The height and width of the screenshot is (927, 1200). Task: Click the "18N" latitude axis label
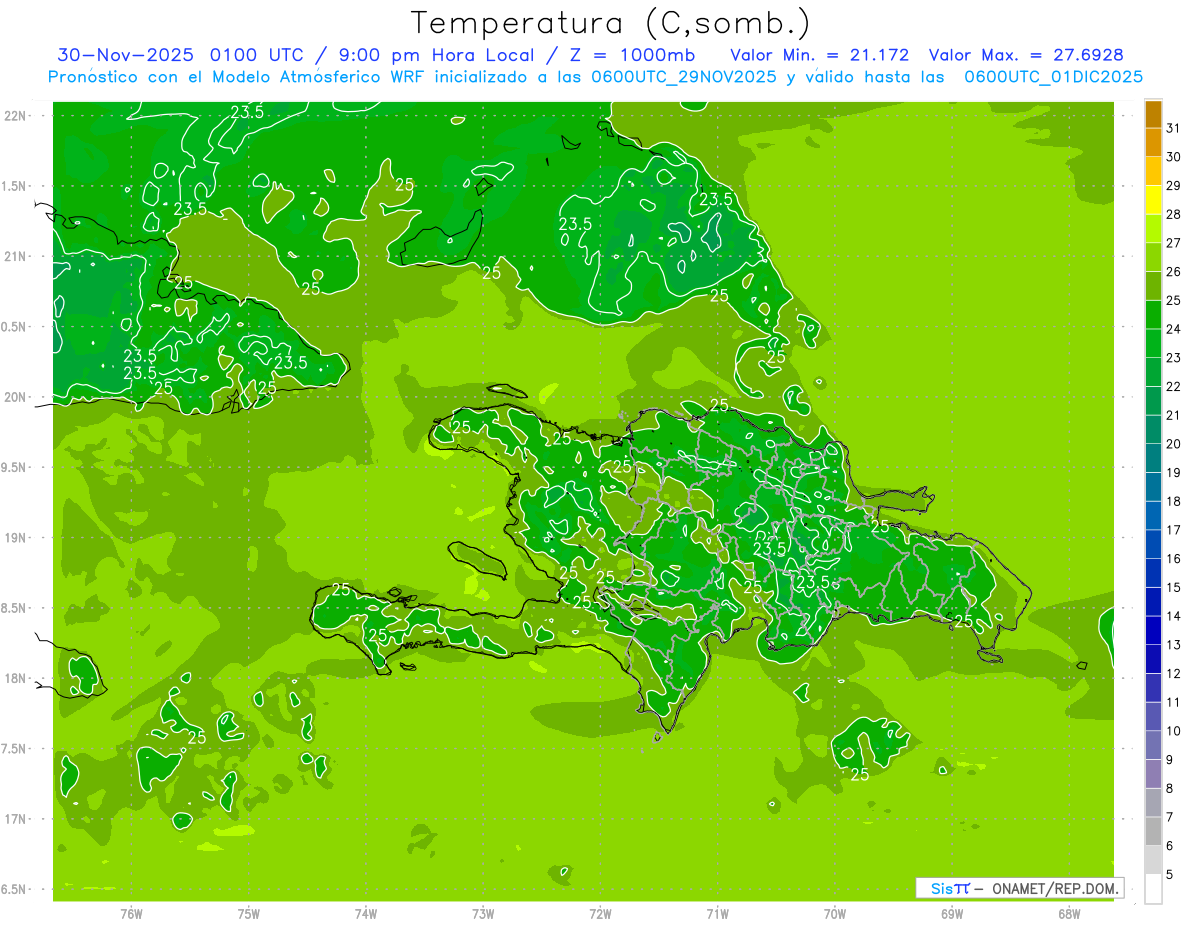coord(17,678)
